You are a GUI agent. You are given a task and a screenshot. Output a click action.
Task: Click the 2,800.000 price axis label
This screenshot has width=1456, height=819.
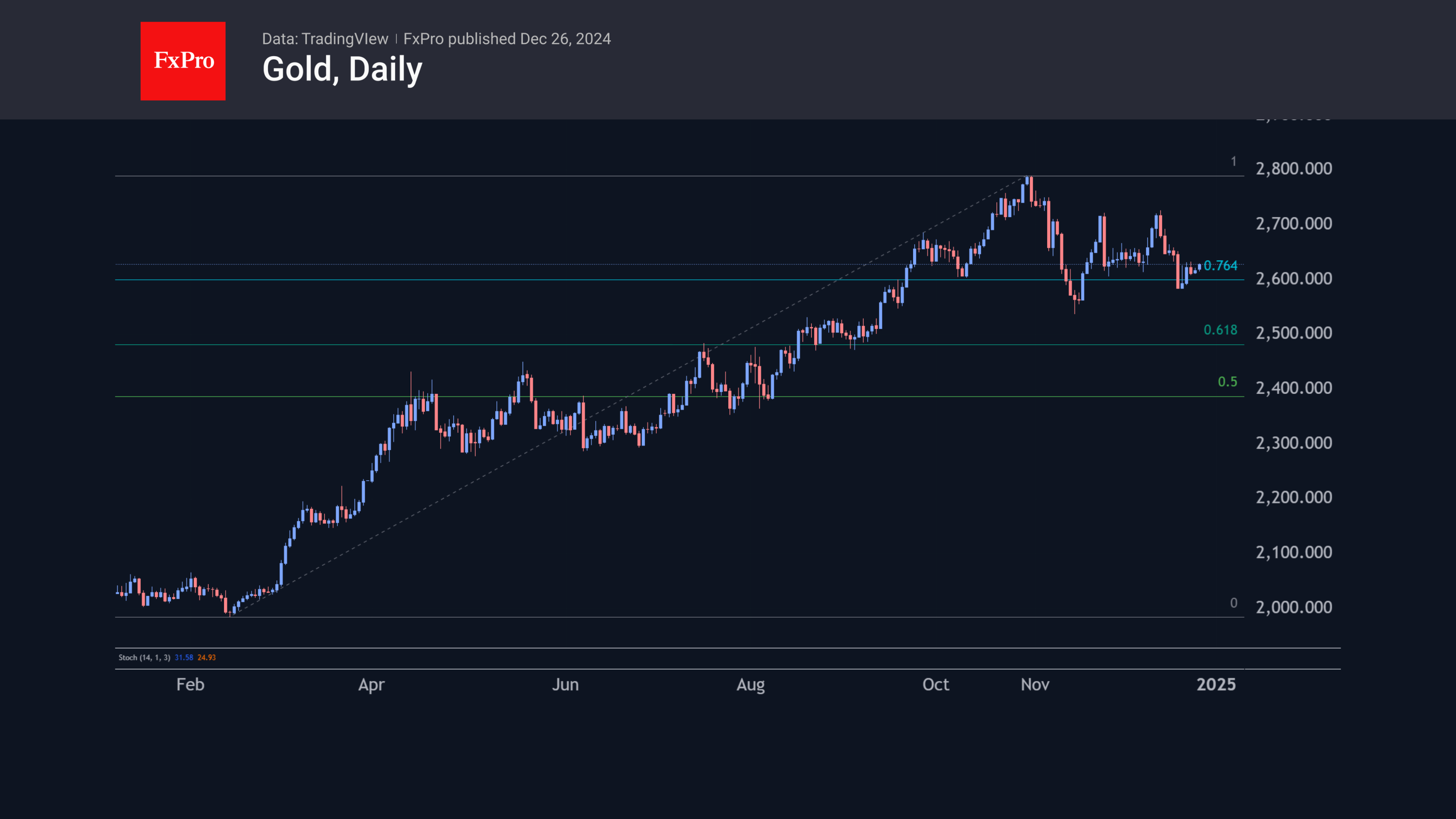[1294, 168]
